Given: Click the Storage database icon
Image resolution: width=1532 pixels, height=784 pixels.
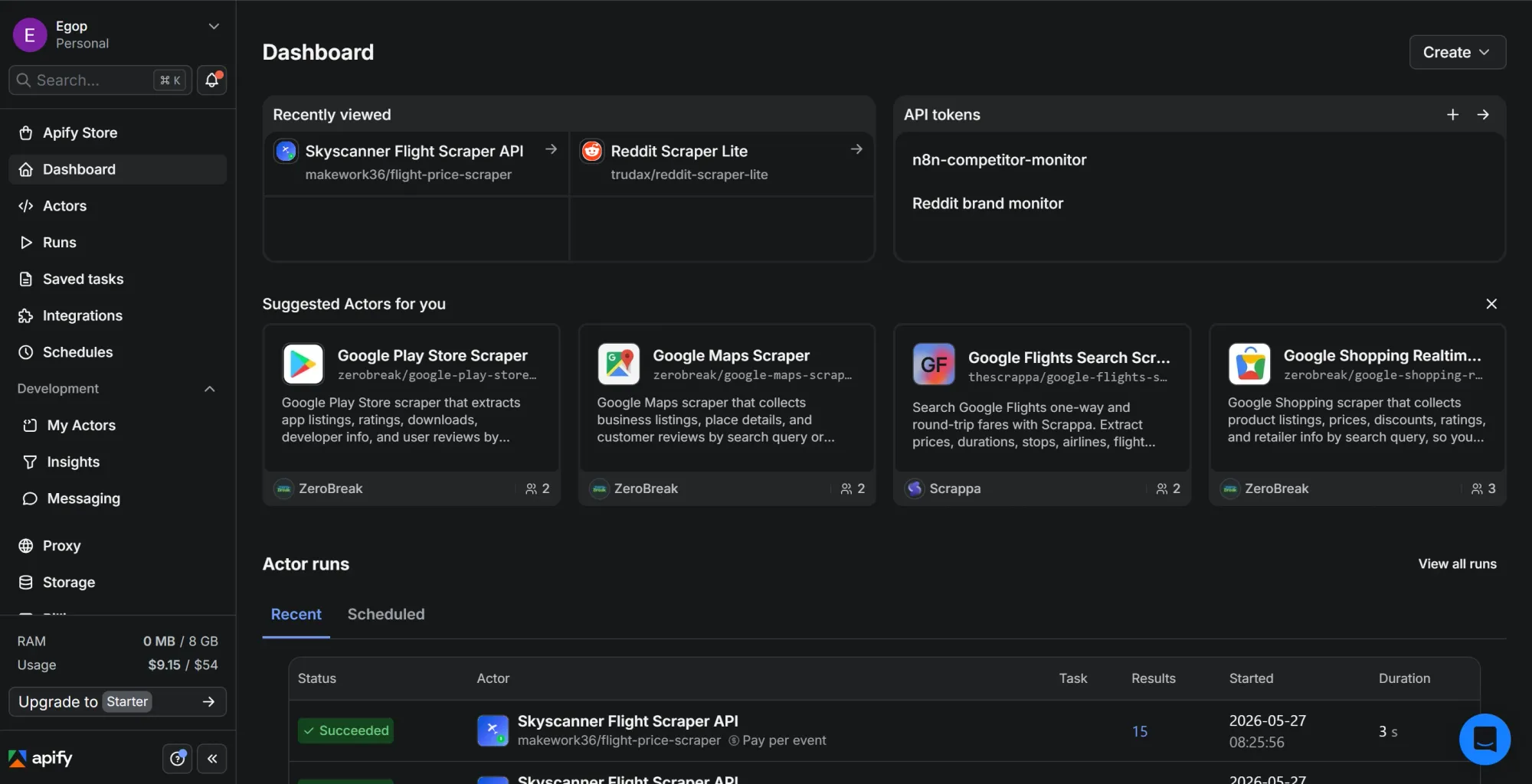Looking at the screenshot, I should pyautogui.click(x=26, y=583).
